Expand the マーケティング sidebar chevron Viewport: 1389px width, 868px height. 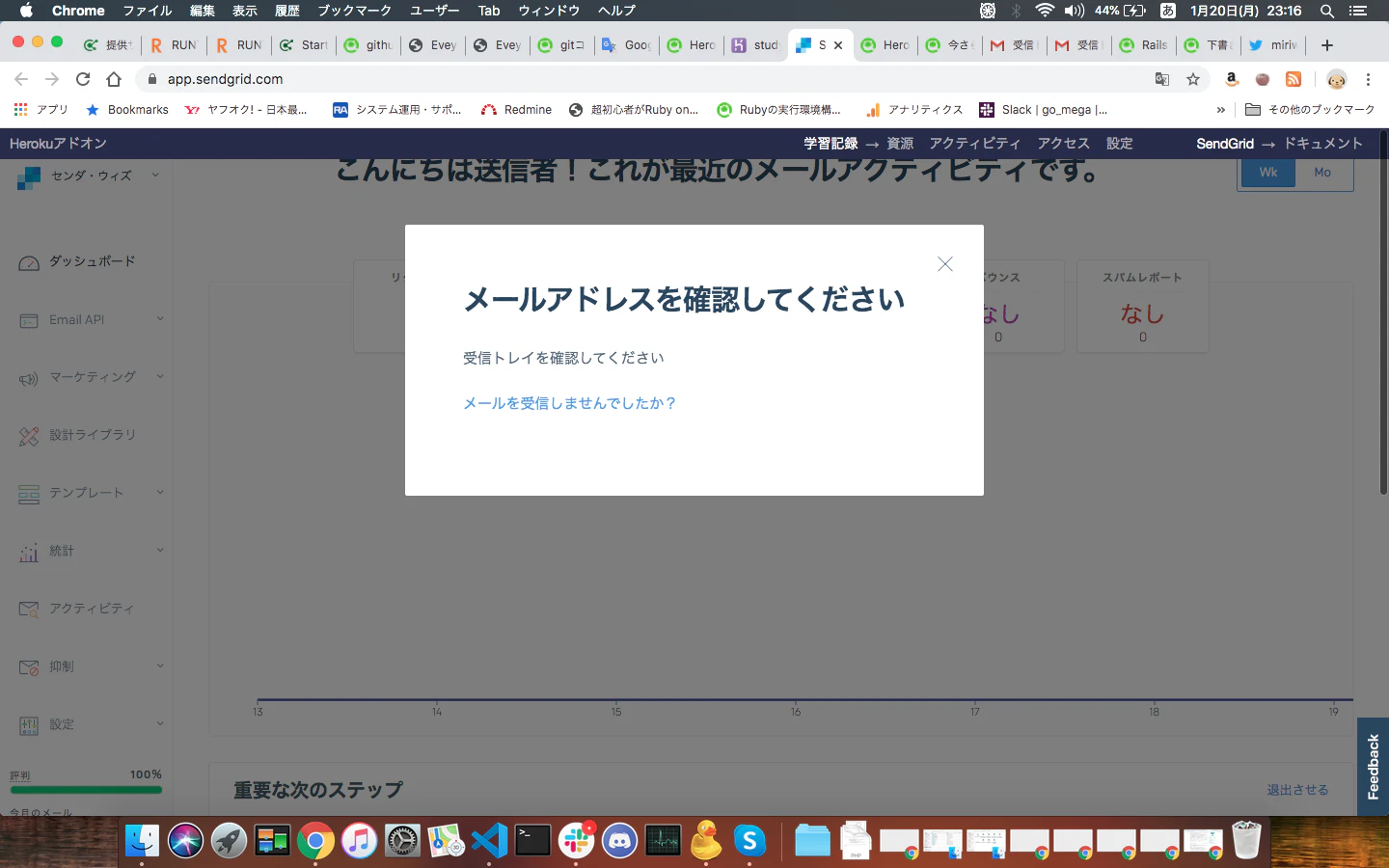160,377
